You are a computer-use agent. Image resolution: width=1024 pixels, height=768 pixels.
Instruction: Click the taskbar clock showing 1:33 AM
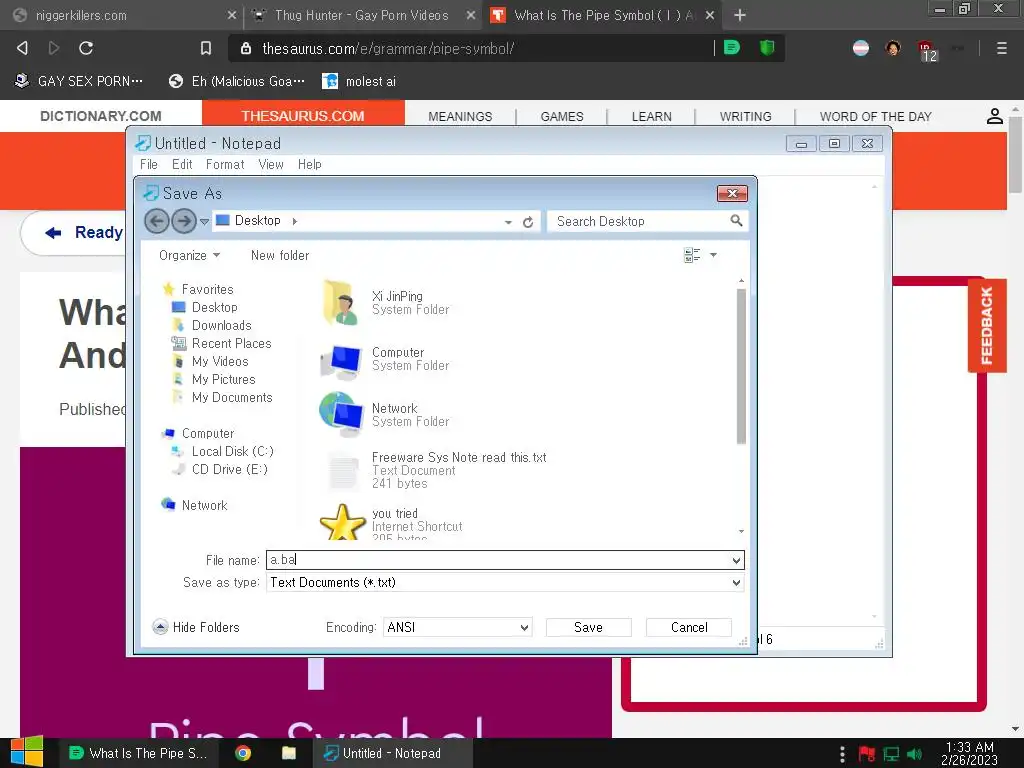click(969, 753)
